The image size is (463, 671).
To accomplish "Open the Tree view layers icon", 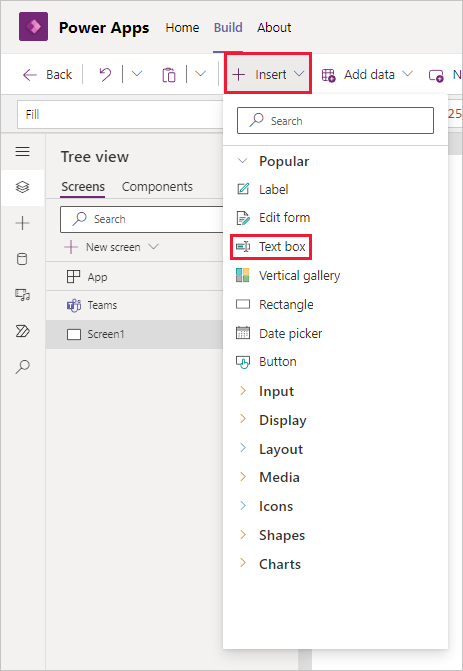I will pyautogui.click(x=22, y=187).
